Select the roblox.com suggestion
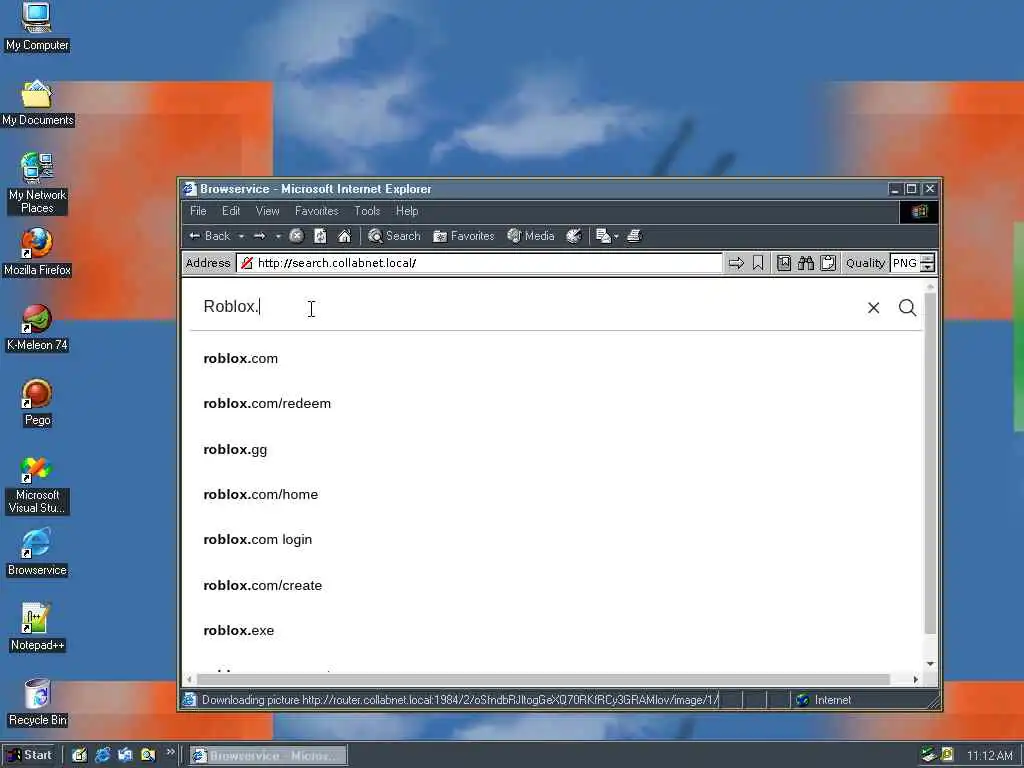This screenshot has width=1024, height=768. [240, 359]
